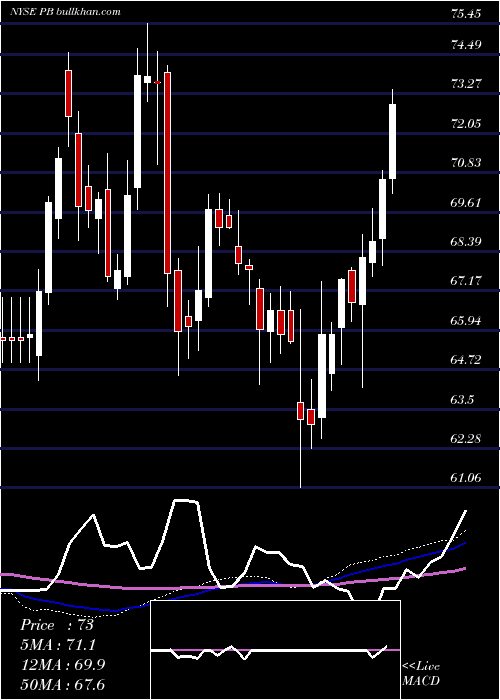Viewport: 500px width, 700px height.
Task: Select the 64.72 price axis label
Action: pyautogui.click(x=466, y=360)
